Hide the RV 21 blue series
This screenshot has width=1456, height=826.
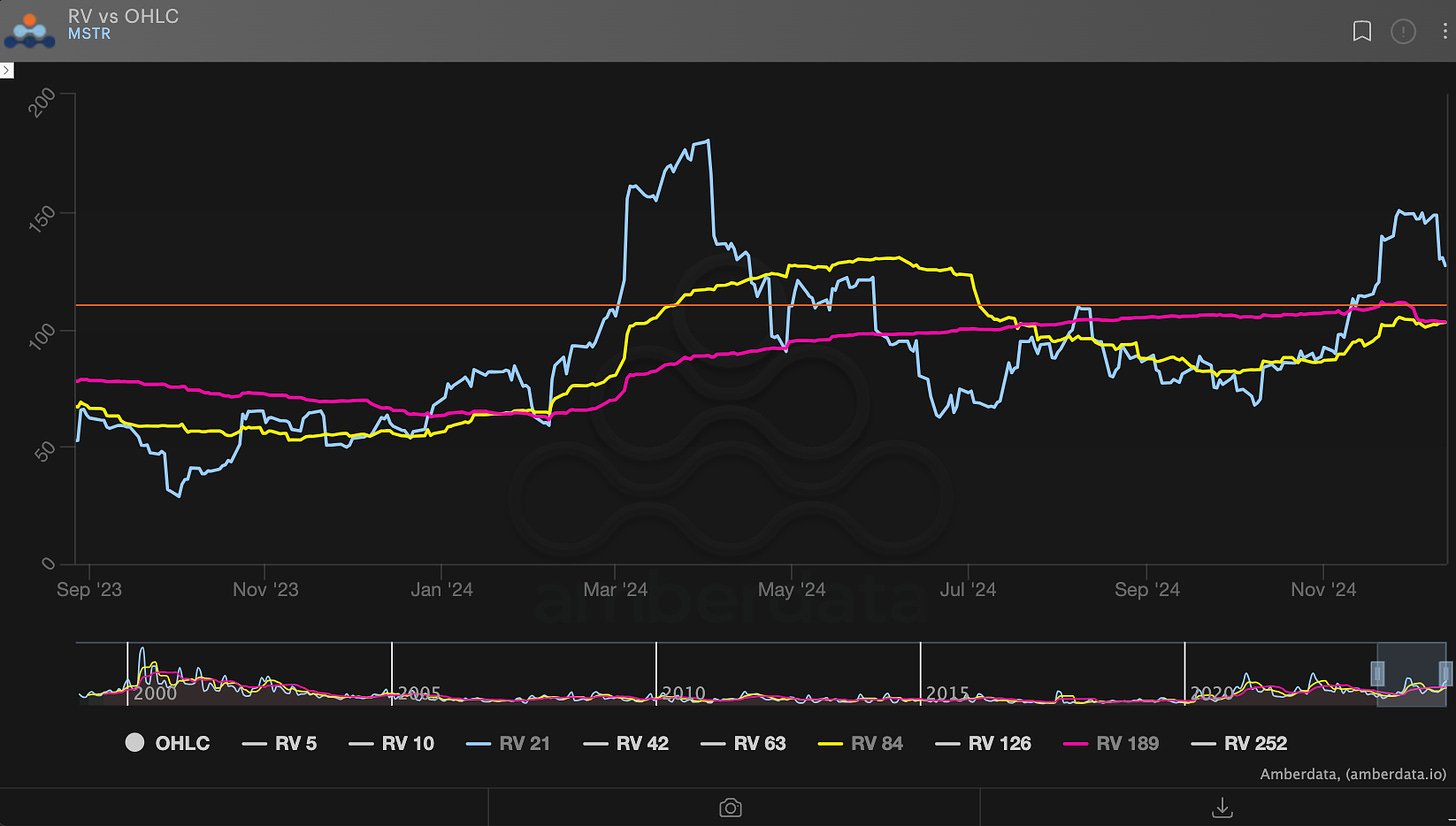[x=508, y=743]
